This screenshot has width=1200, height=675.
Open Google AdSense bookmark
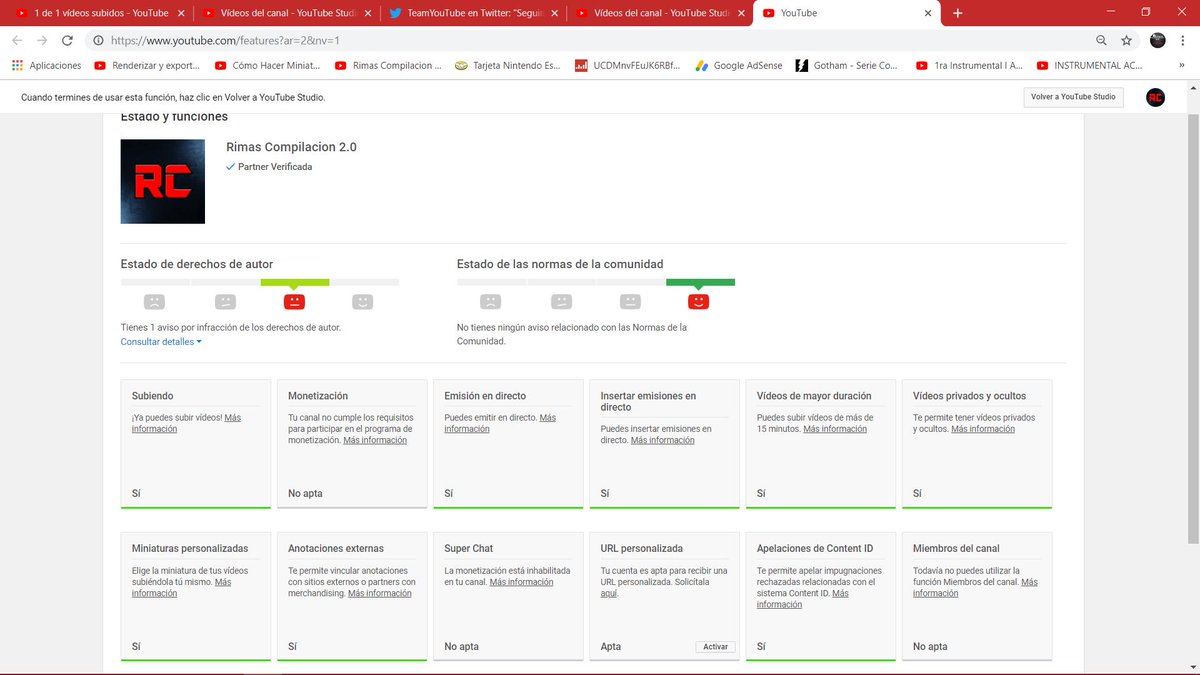739,66
